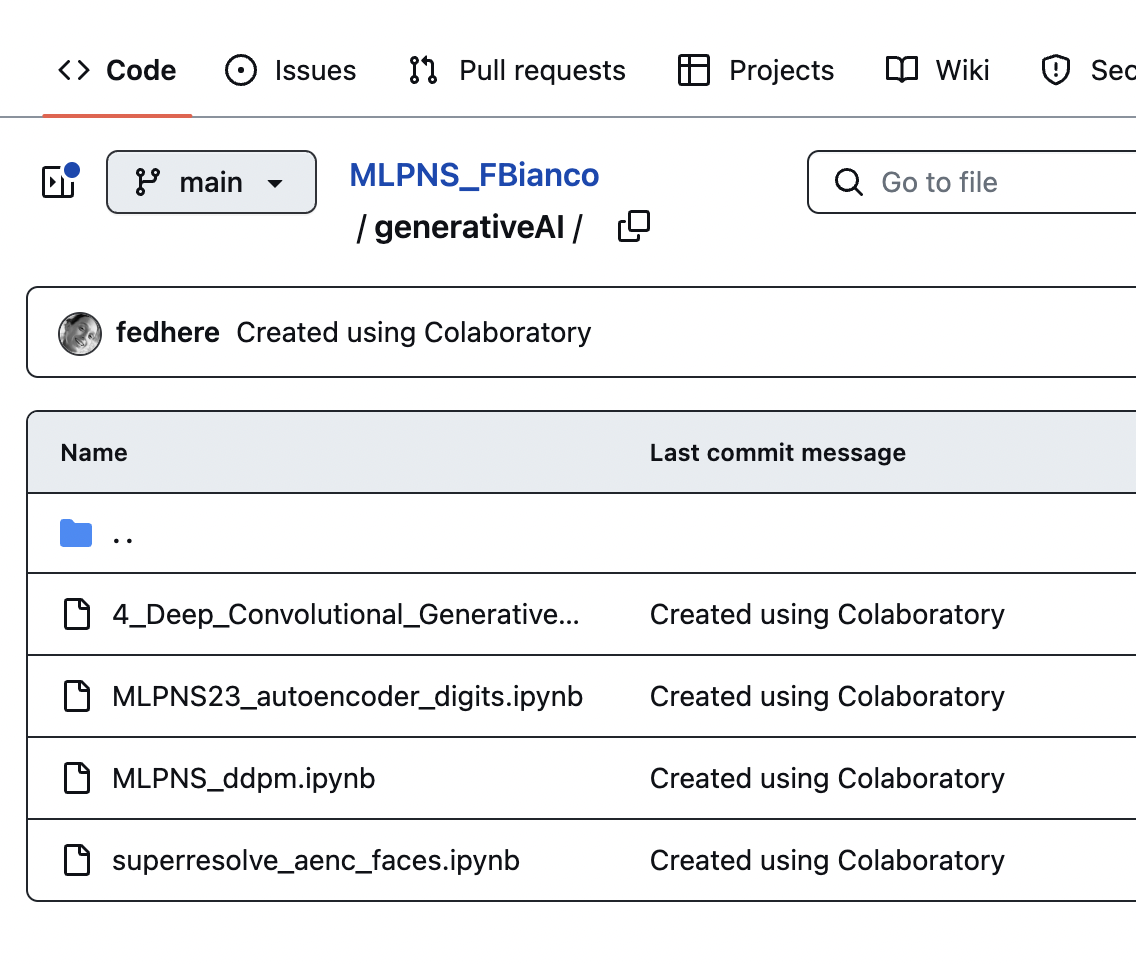
Task: Open MLPNS23_autoencoder_digits.ipynb commit message link
Action: (x=827, y=696)
